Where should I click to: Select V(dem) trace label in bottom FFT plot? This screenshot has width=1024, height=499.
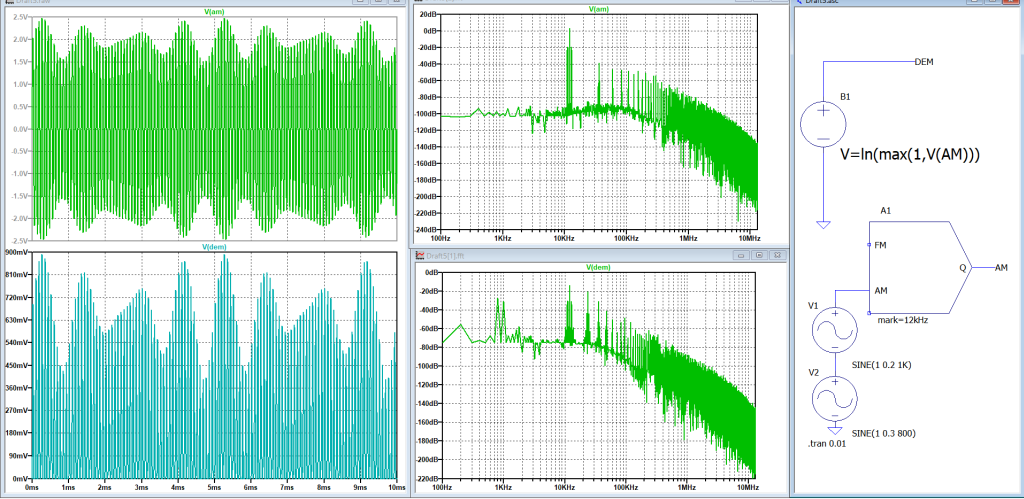point(598,268)
